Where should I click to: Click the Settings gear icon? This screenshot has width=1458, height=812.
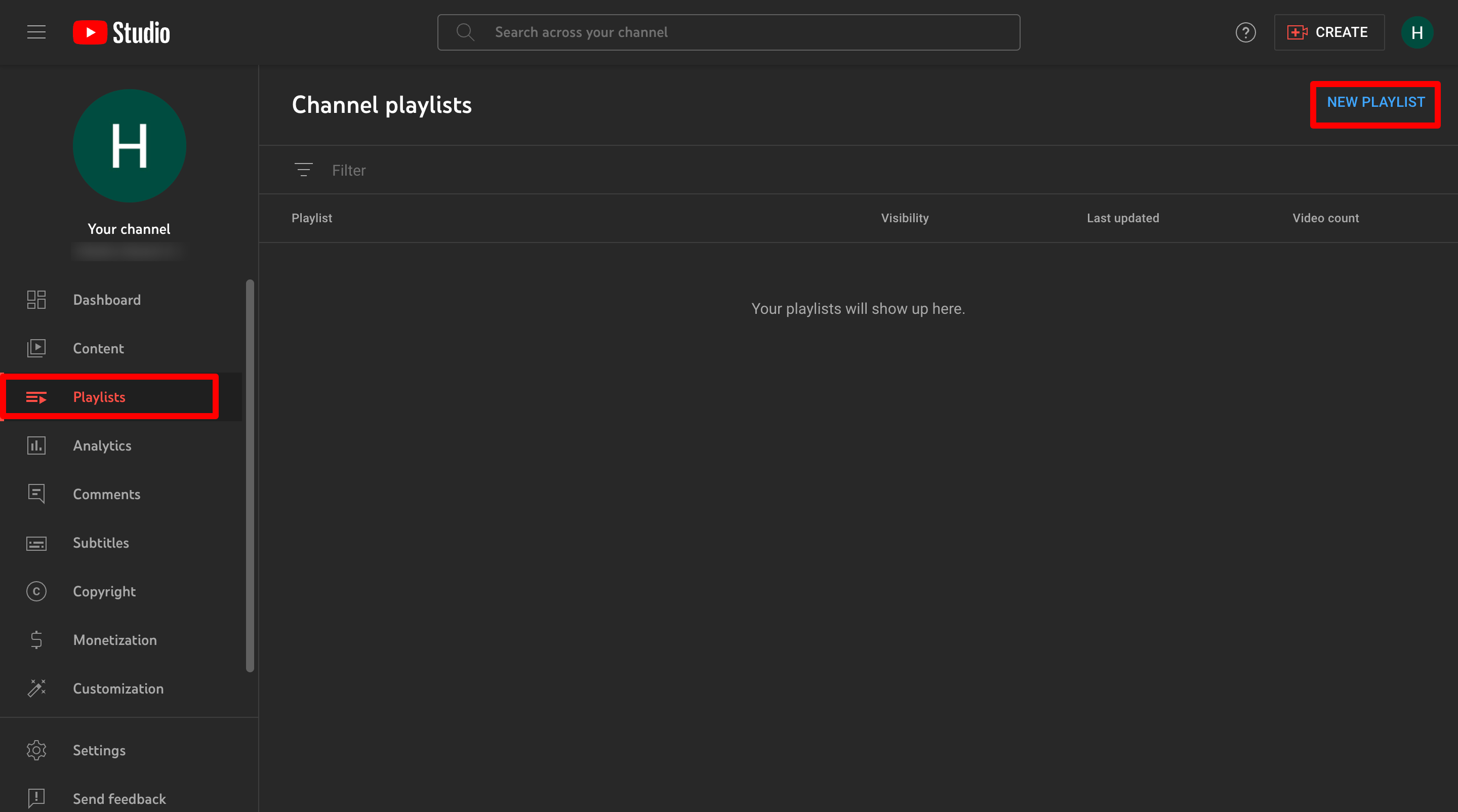(36, 750)
